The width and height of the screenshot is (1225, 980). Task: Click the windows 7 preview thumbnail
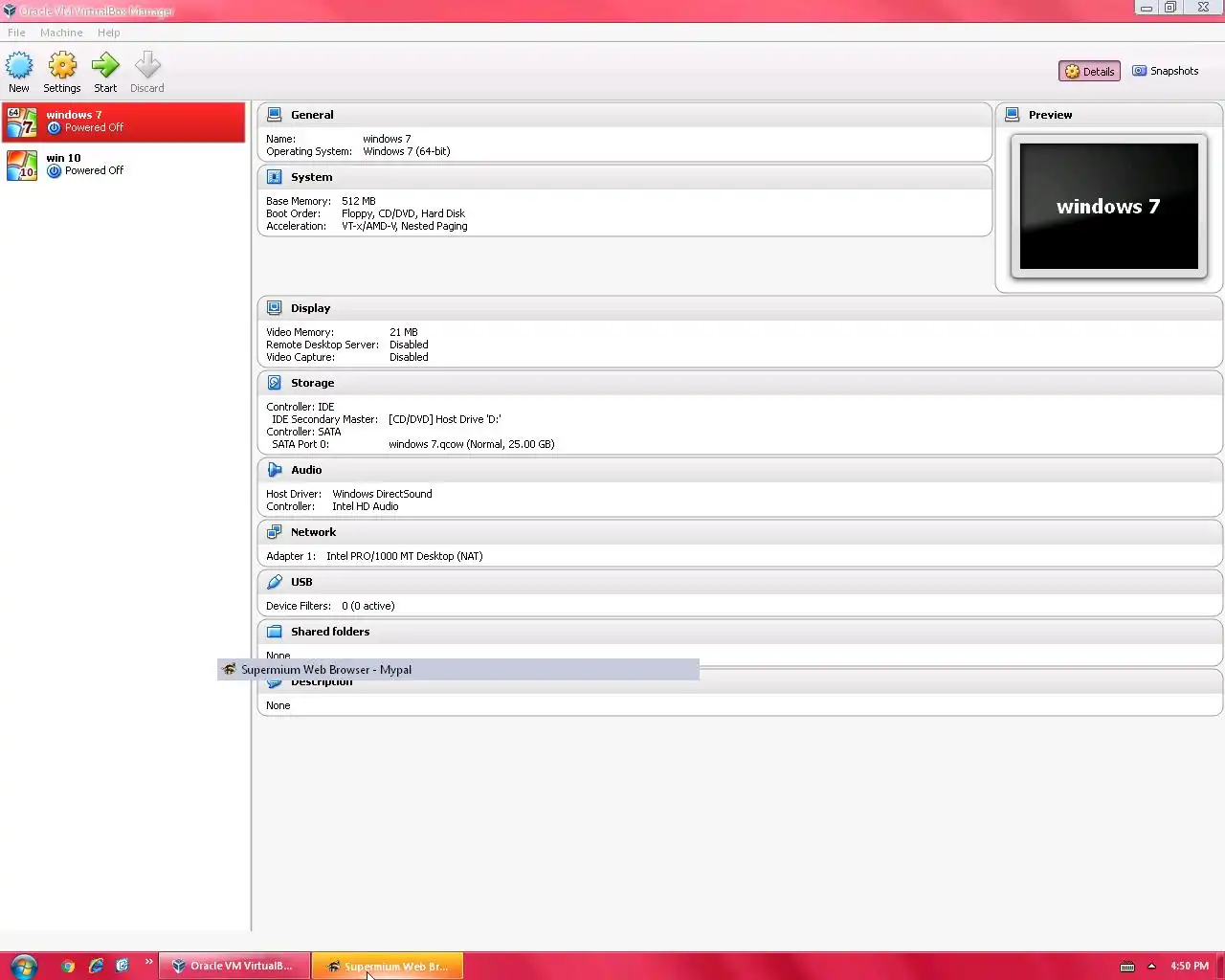(1109, 206)
